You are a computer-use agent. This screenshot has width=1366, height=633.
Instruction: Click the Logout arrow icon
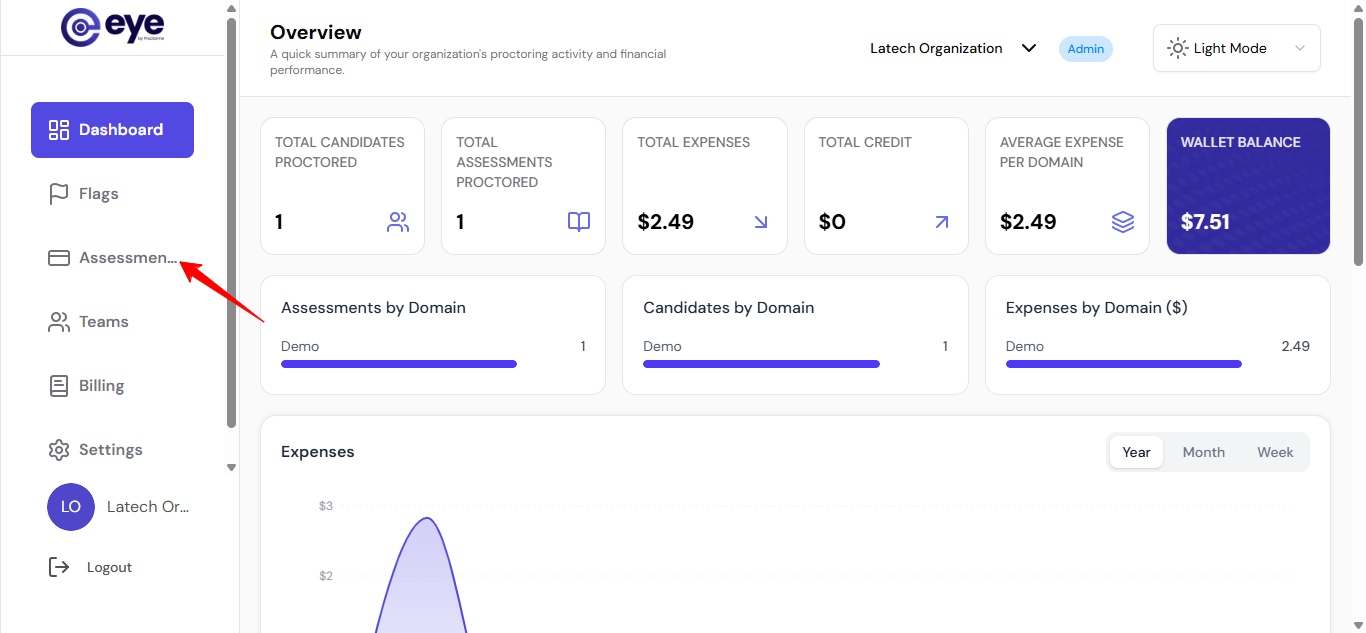[x=59, y=567]
